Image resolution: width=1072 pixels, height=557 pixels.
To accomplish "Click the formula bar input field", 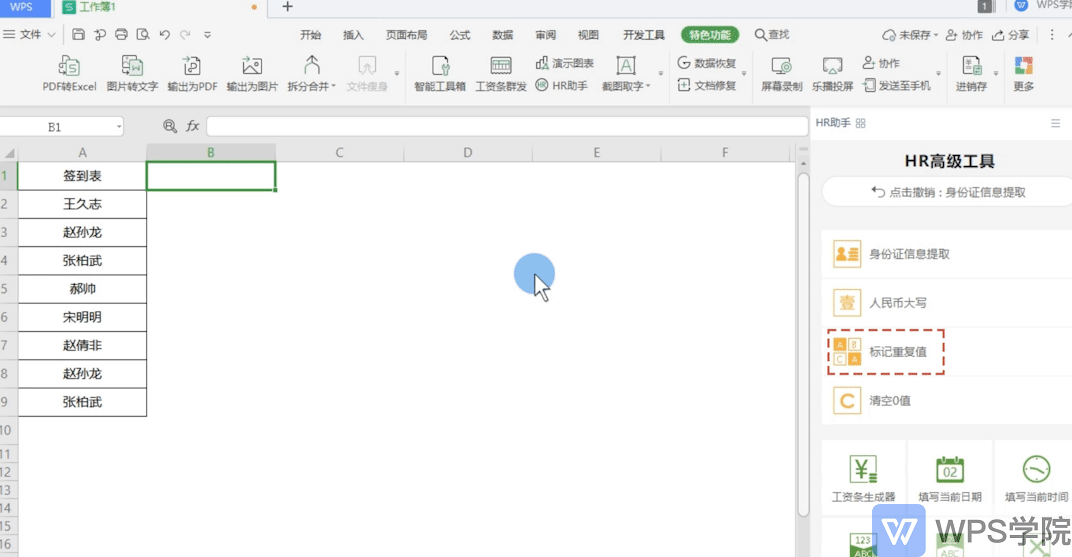I will pos(507,126).
